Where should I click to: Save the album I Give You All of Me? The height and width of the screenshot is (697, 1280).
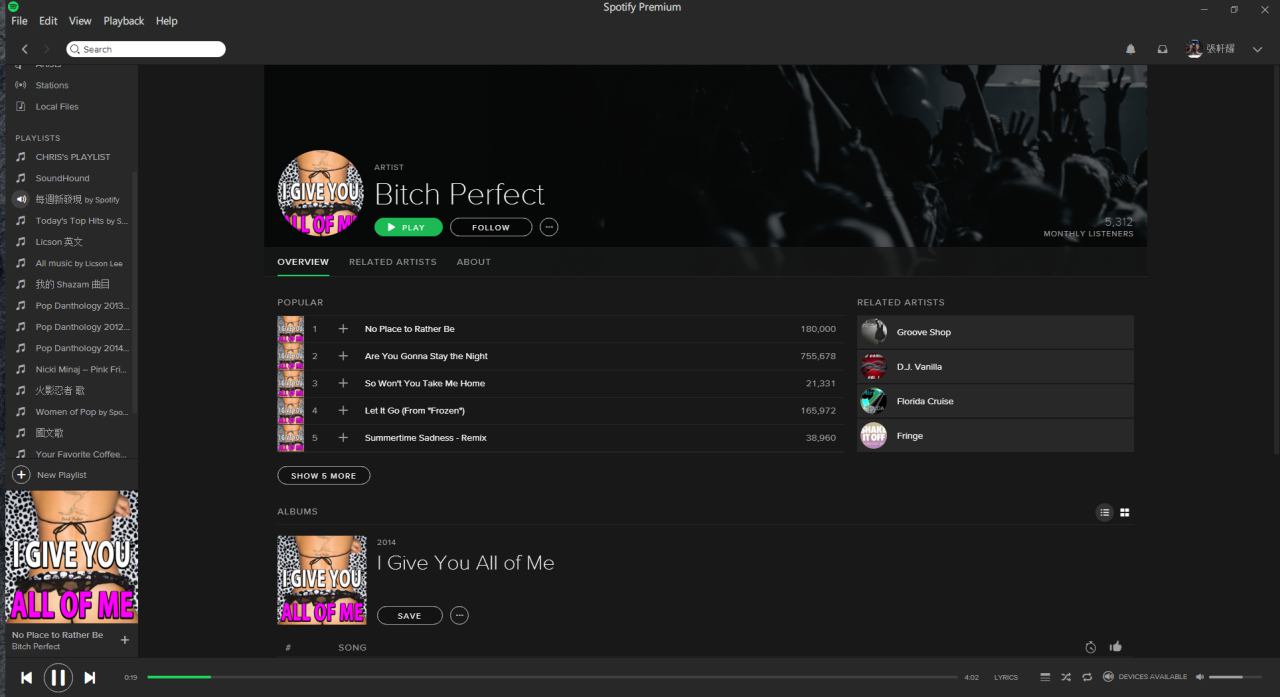coord(410,615)
